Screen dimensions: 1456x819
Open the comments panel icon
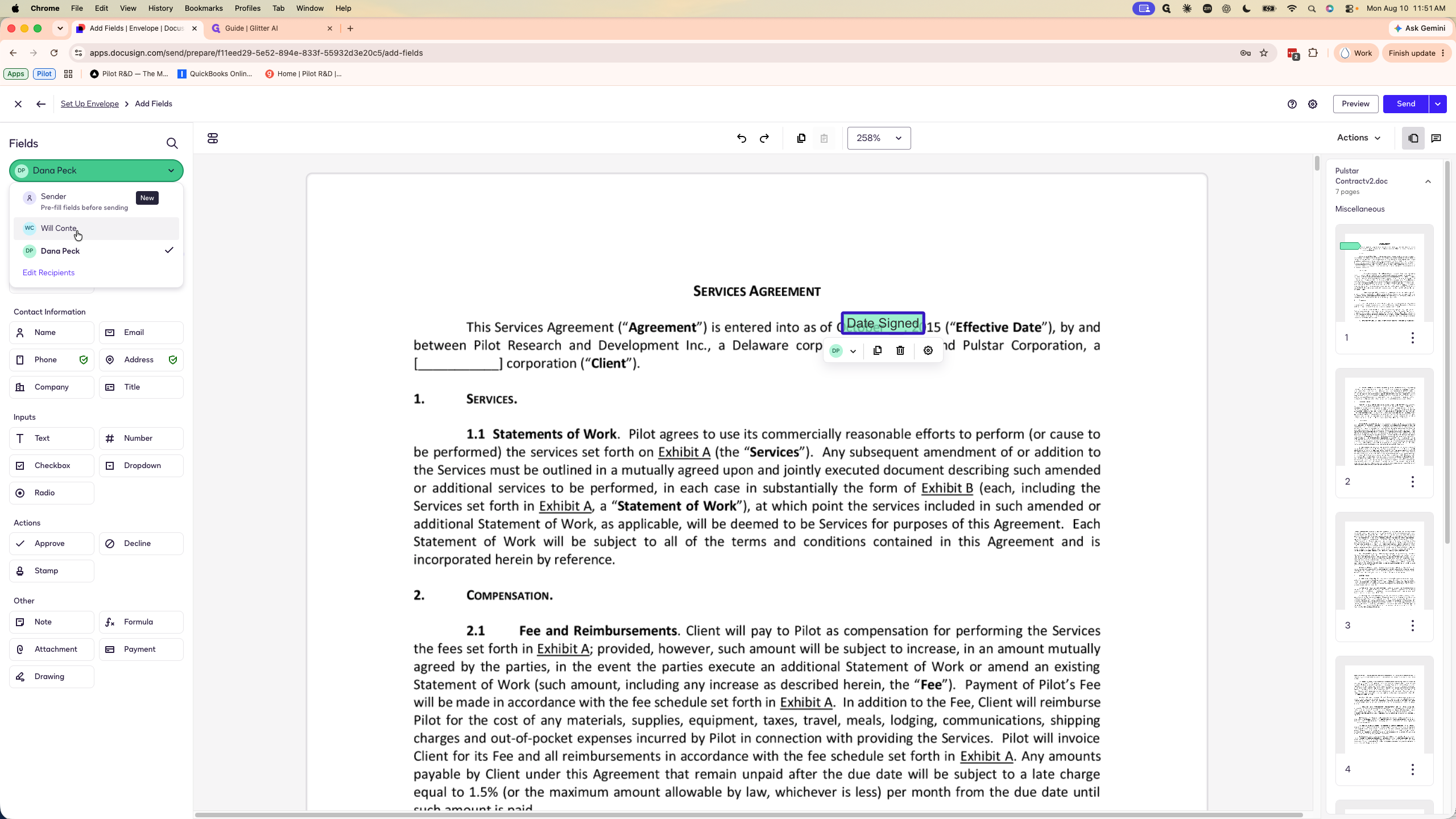1436,138
